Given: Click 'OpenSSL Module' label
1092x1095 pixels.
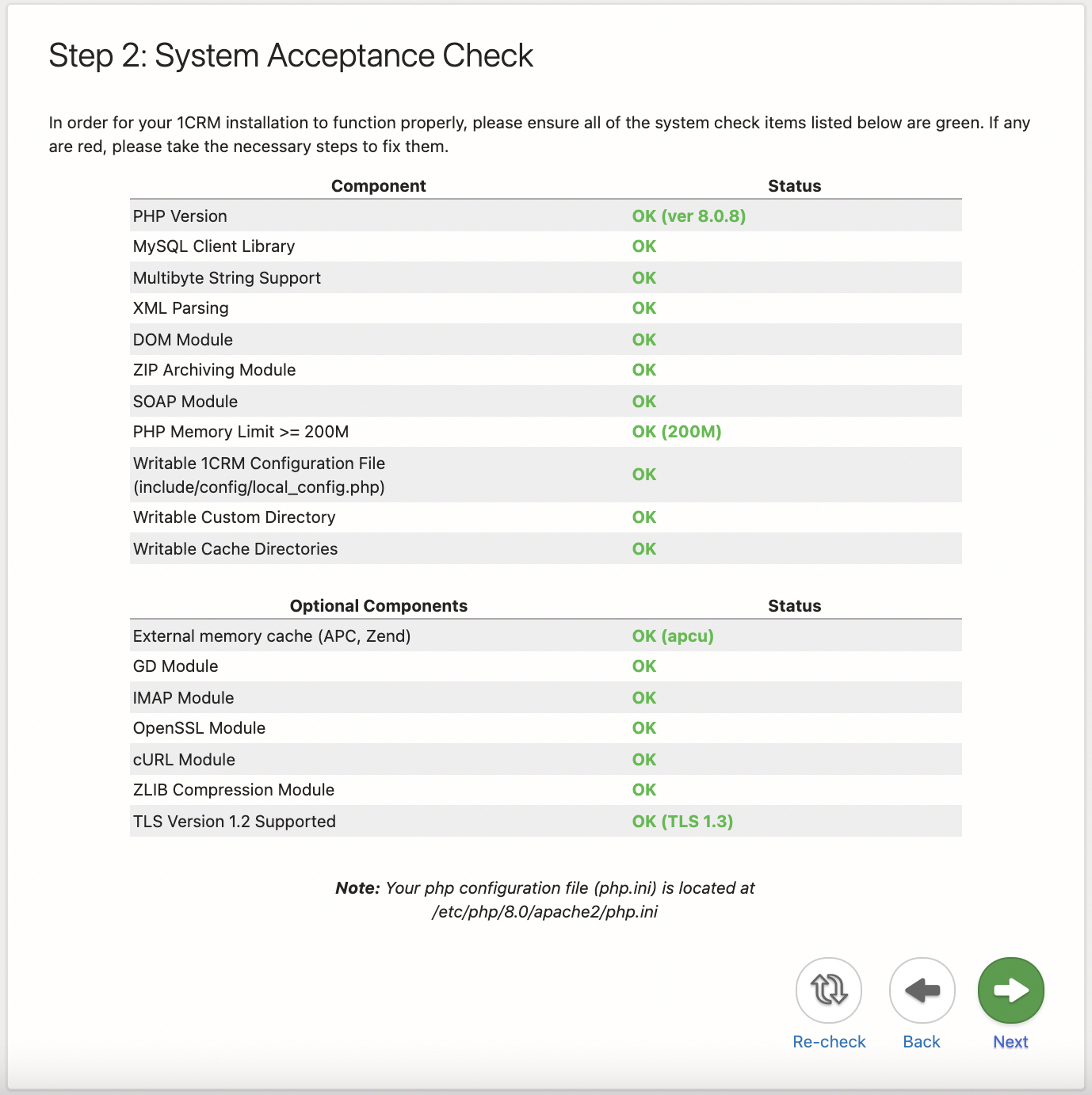Looking at the screenshot, I should tap(200, 728).
